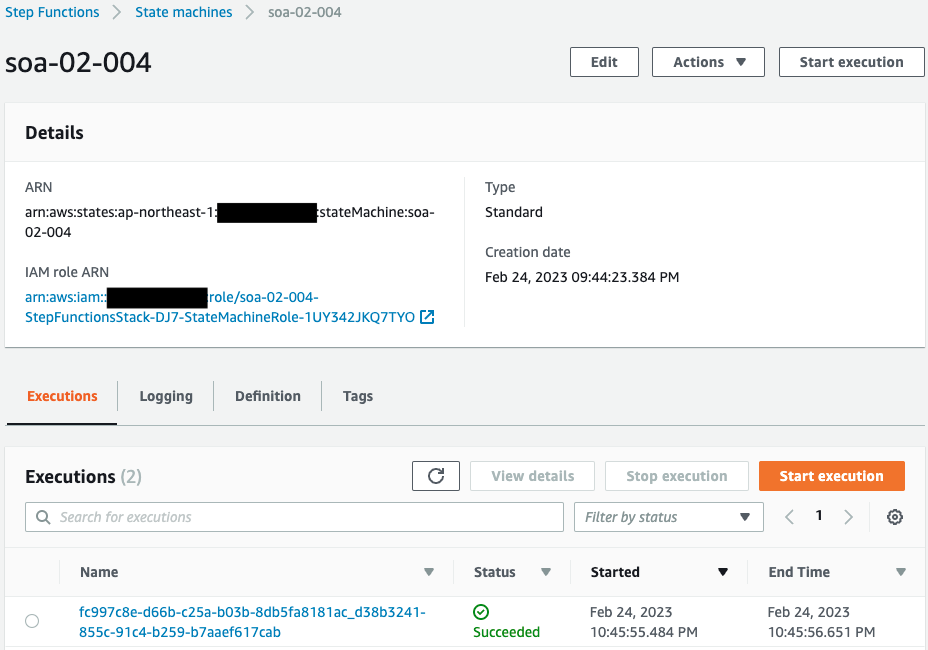
Task: Click the Status column header
Action: coord(494,572)
